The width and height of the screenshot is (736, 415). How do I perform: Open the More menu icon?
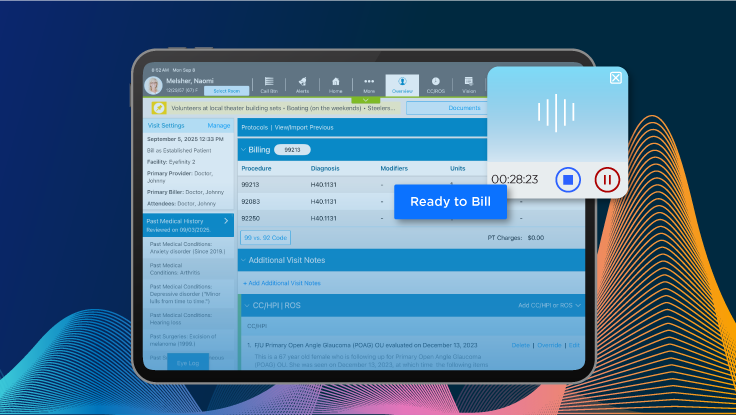(369, 84)
